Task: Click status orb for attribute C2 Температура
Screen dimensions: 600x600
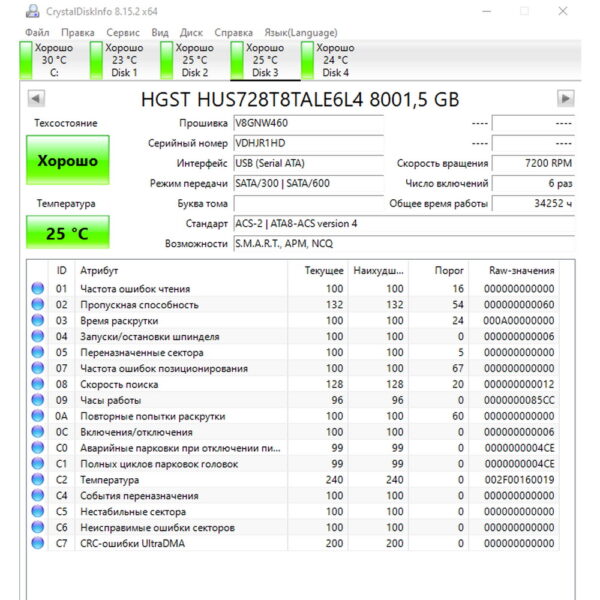Action: coord(38,479)
